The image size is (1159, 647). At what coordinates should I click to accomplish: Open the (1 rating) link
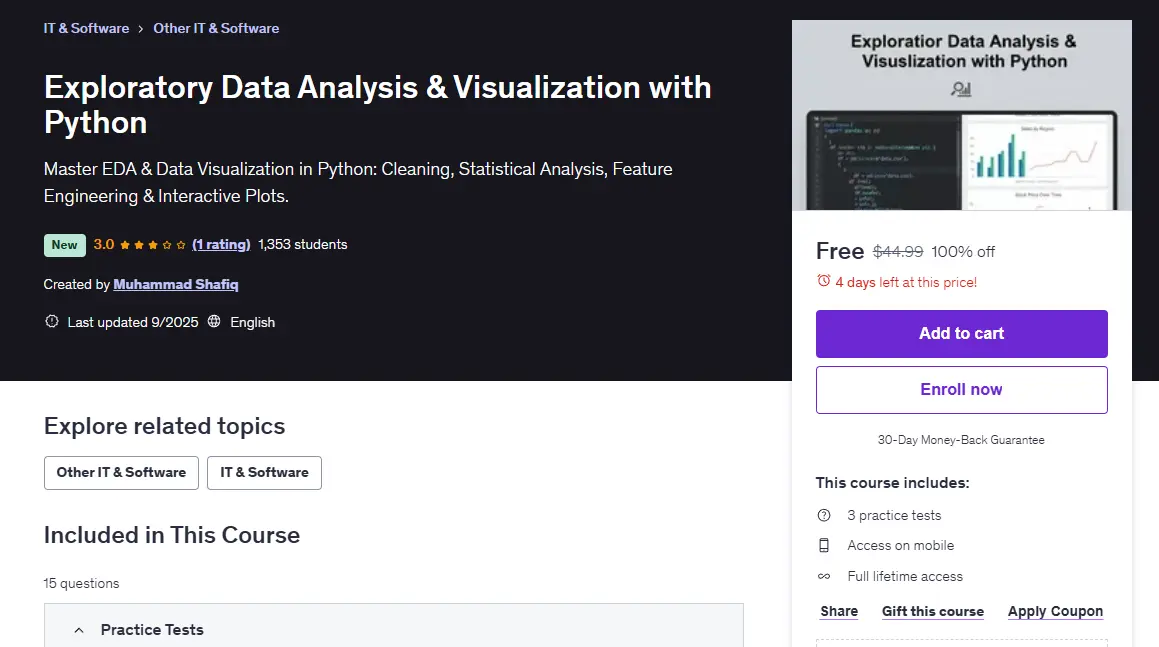tap(221, 244)
